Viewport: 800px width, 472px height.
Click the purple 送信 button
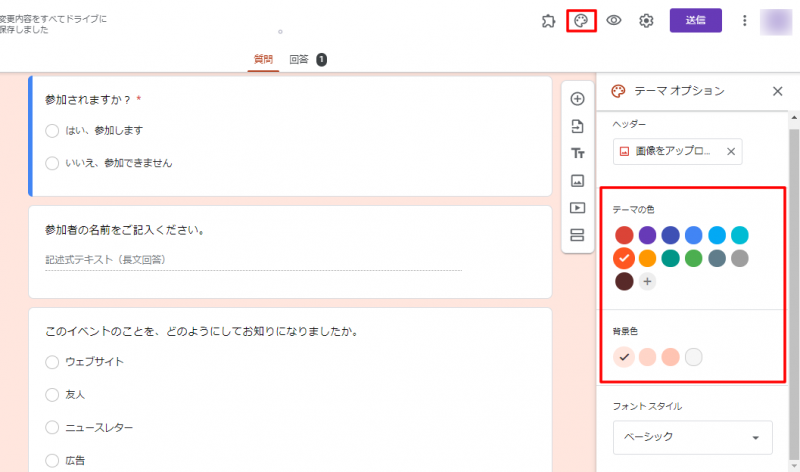696,21
